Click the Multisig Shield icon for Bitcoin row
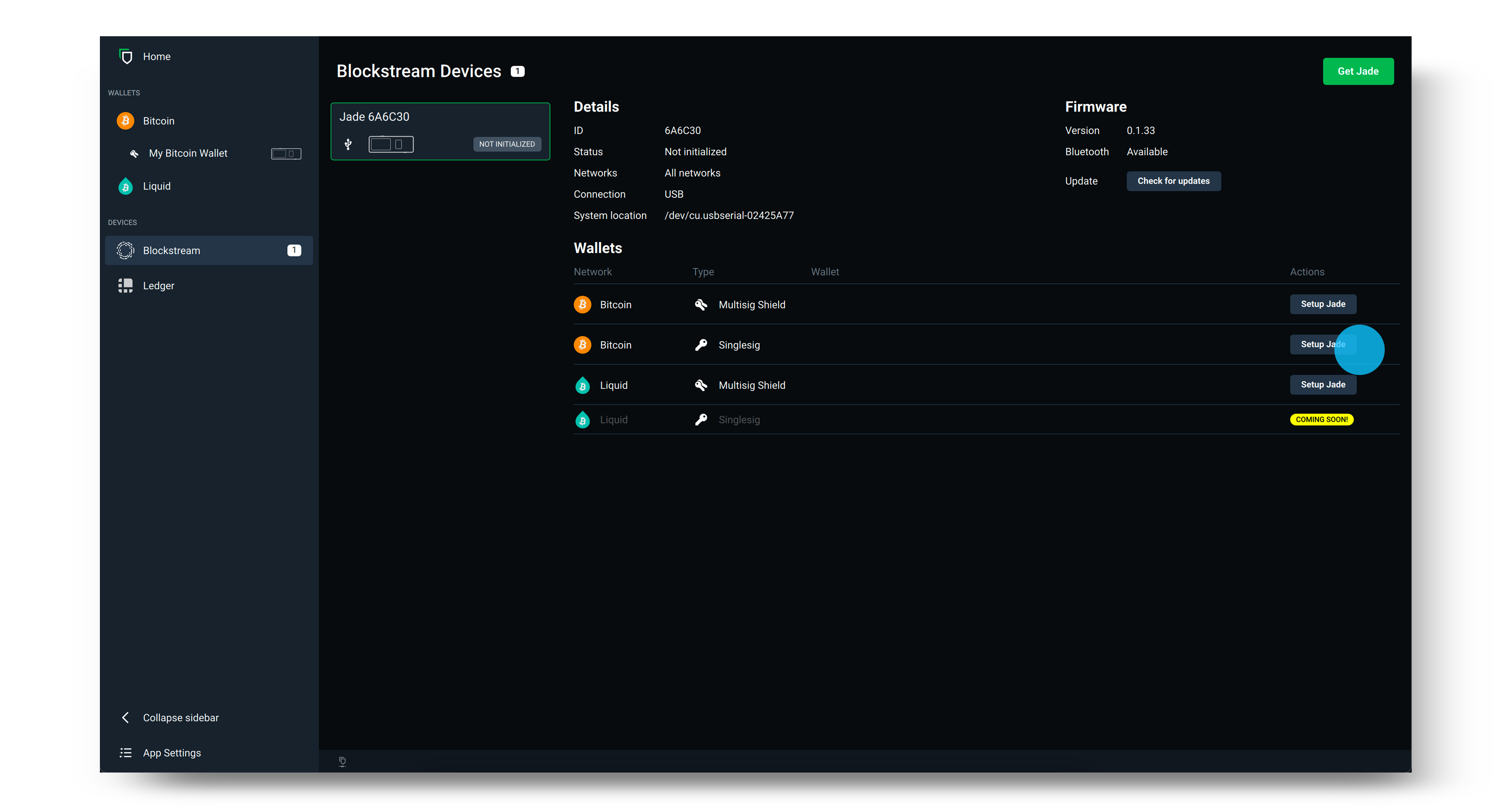The width and height of the screenshot is (1508, 812). (x=701, y=305)
